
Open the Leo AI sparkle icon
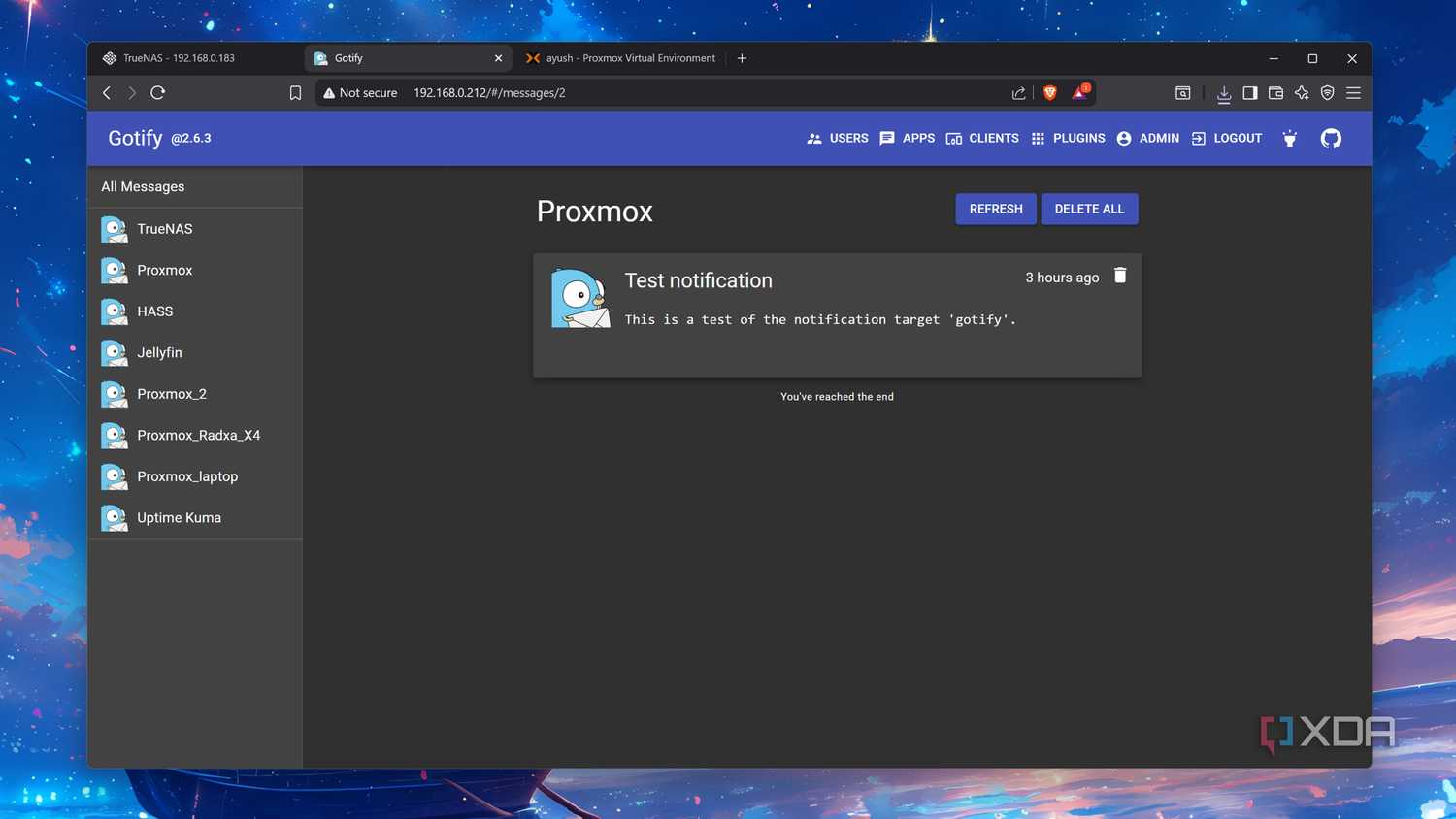tap(1302, 93)
